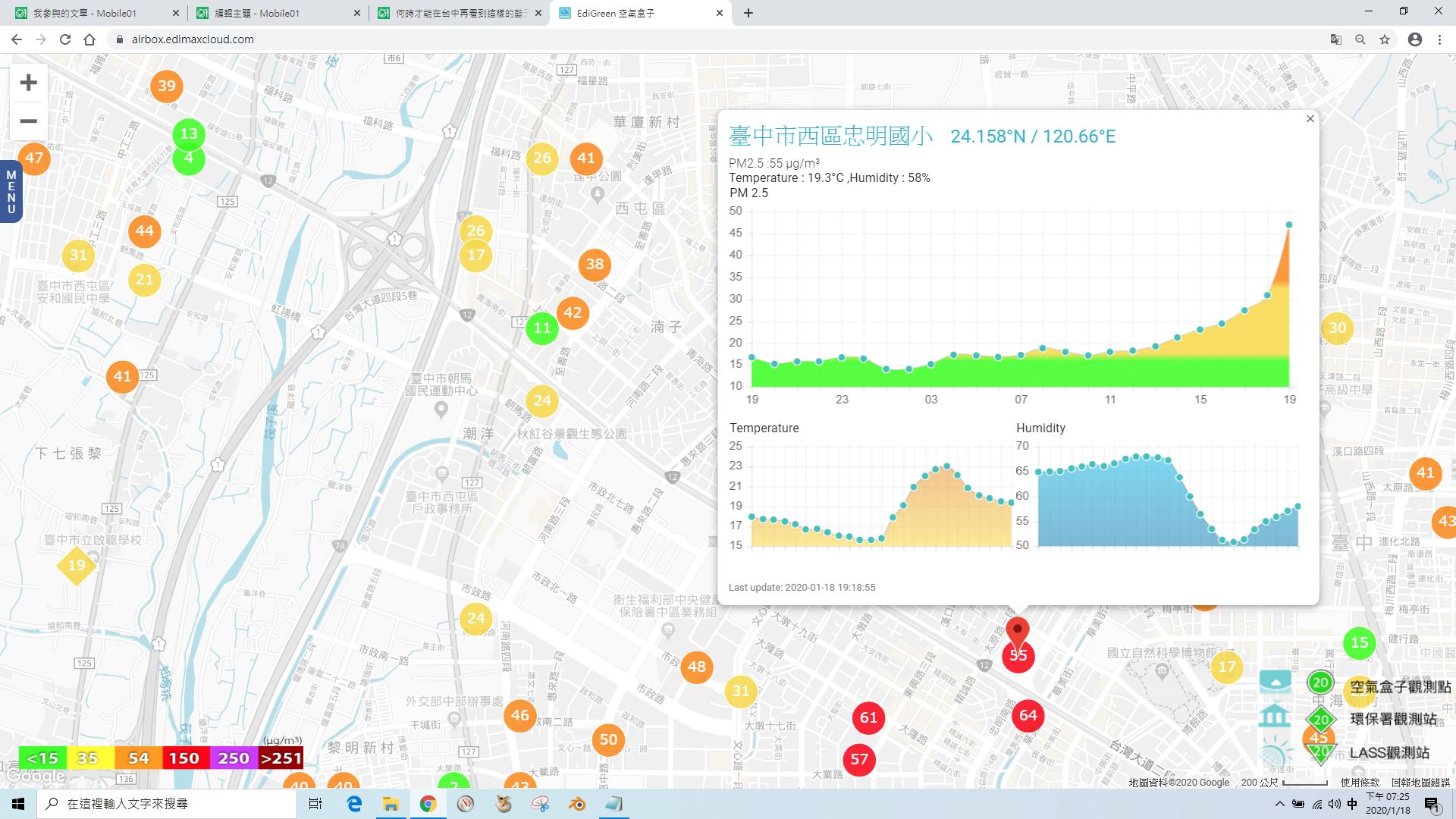The image size is (1456, 819).
Task: Zoom in the map with plus button
Action: pyautogui.click(x=28, y=83)
